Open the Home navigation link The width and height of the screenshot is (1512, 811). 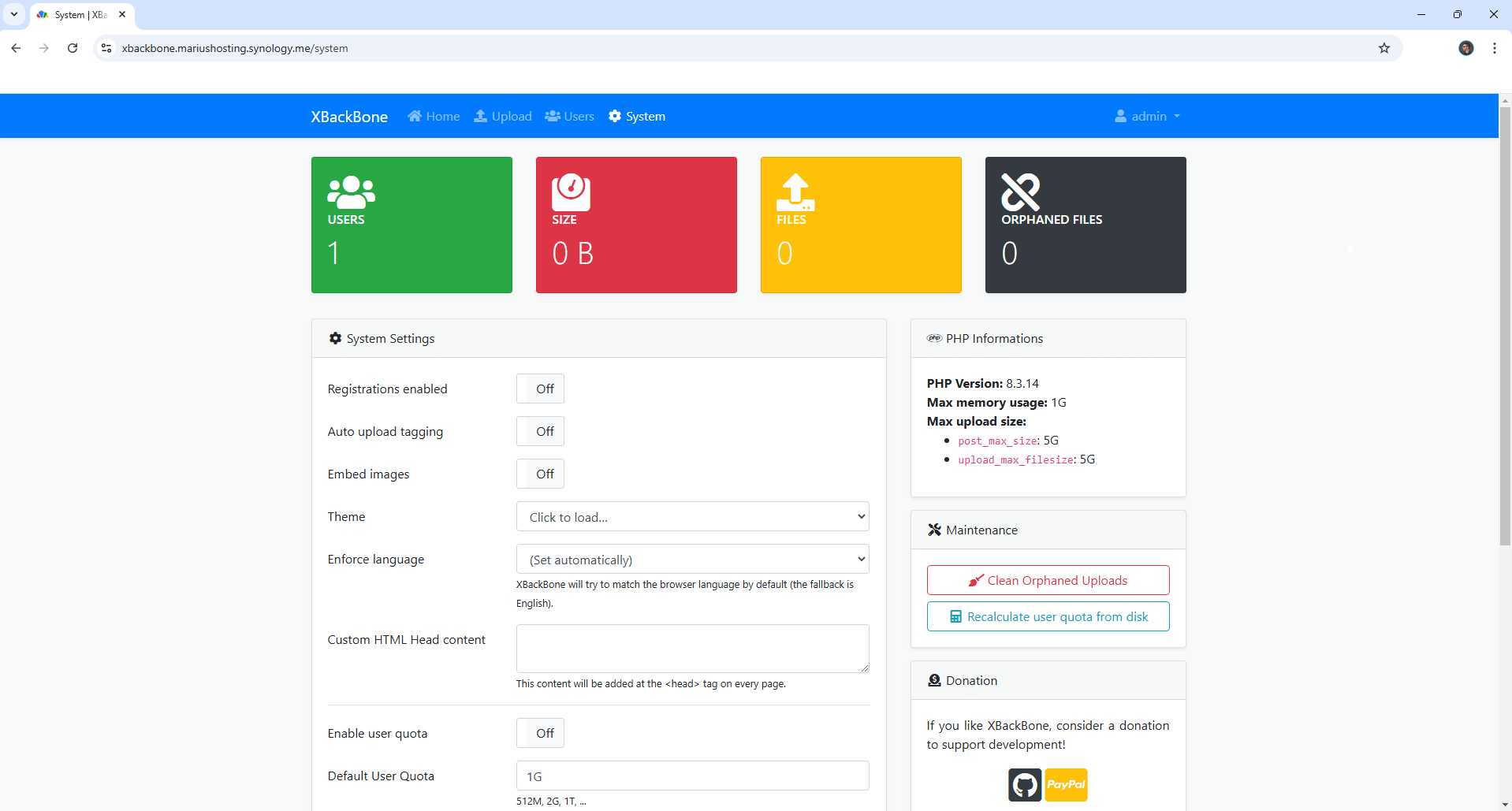[x=434, y=116]
